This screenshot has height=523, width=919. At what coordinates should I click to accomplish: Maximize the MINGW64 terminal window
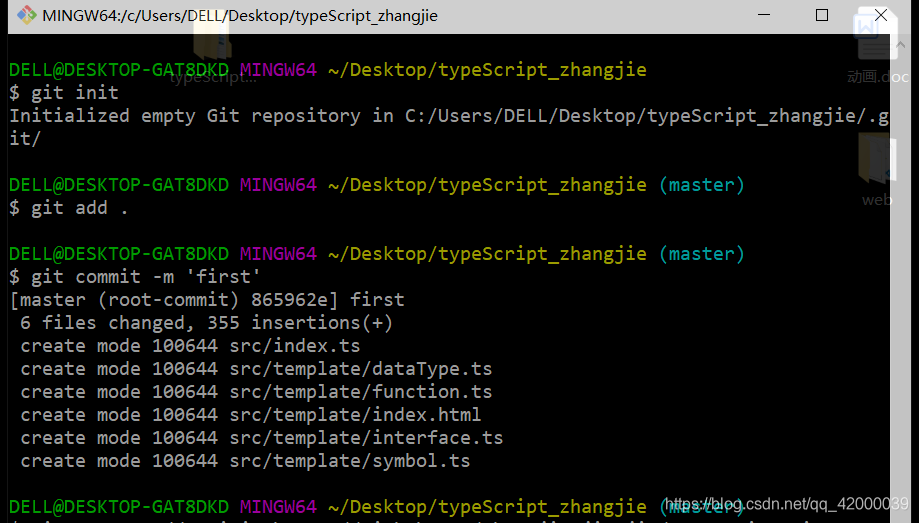click(822, 15)
